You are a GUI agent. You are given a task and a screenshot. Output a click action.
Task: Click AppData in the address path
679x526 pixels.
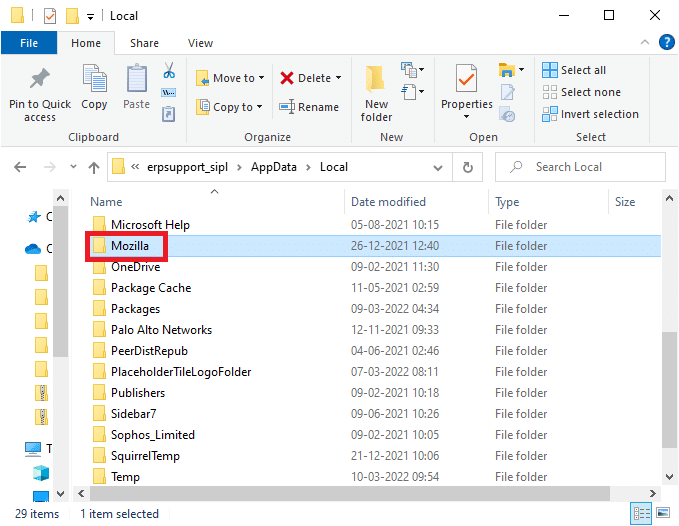click(274, 167)
